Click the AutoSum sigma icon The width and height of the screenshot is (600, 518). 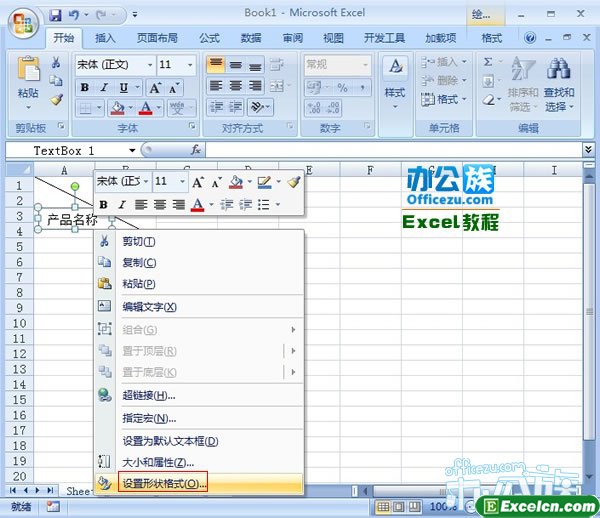(x=488, y=62)
